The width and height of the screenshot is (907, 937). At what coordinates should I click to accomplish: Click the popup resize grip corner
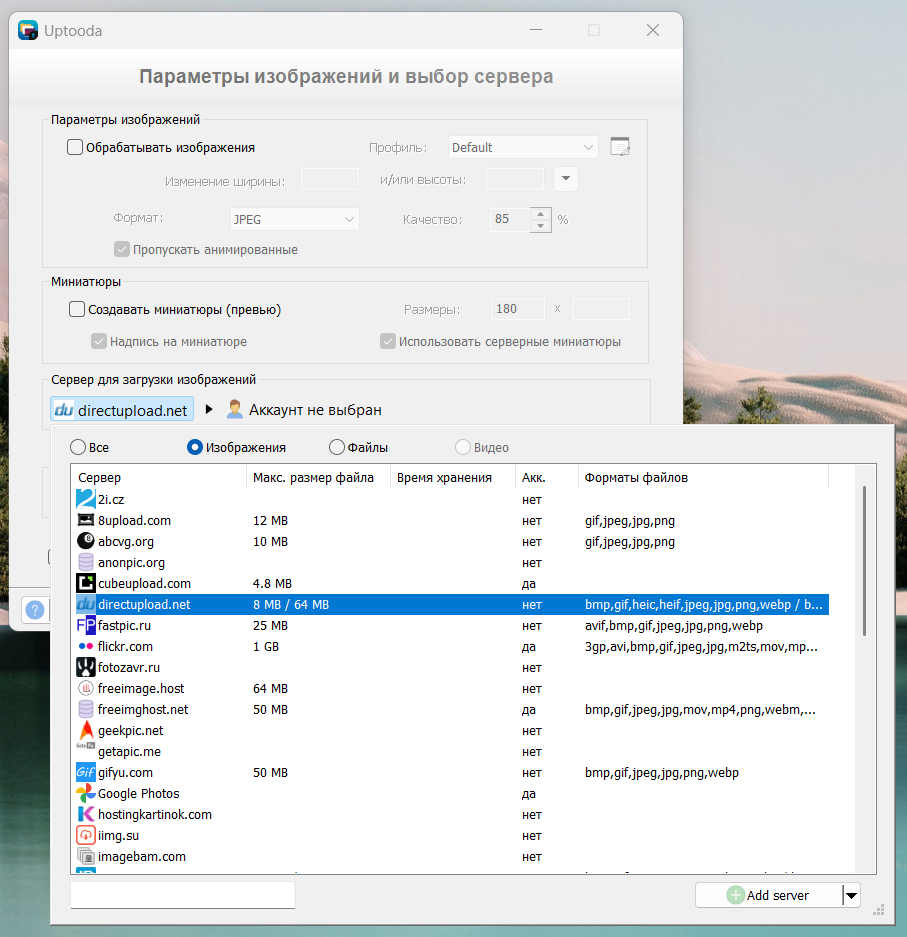[878, 911]
